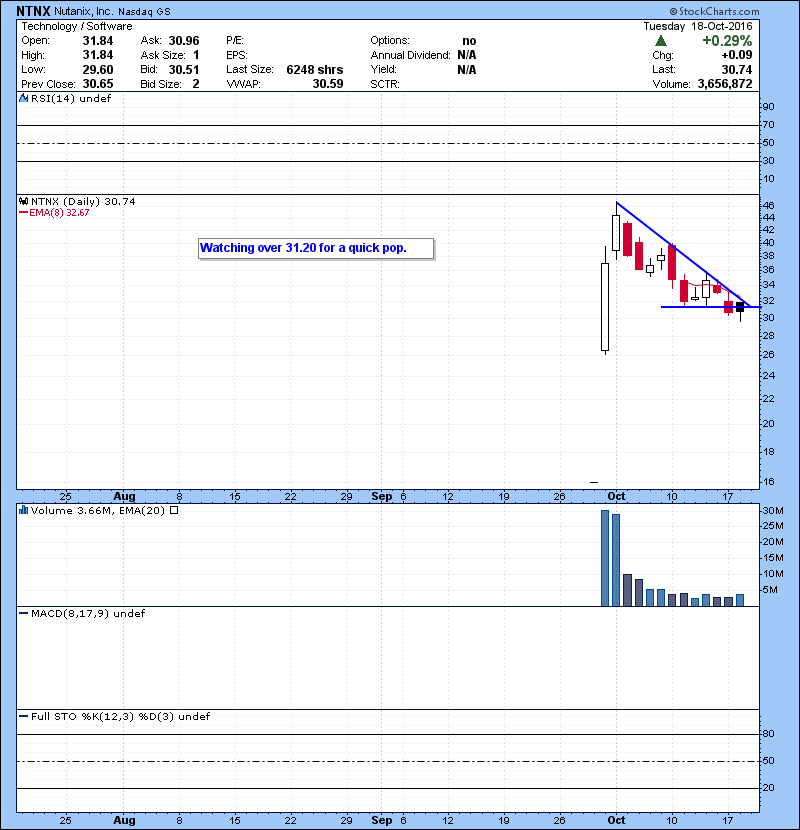Viewport: 800px width, 830px height.
Task: Click the 16 label on the price axis
Action: 768,482
